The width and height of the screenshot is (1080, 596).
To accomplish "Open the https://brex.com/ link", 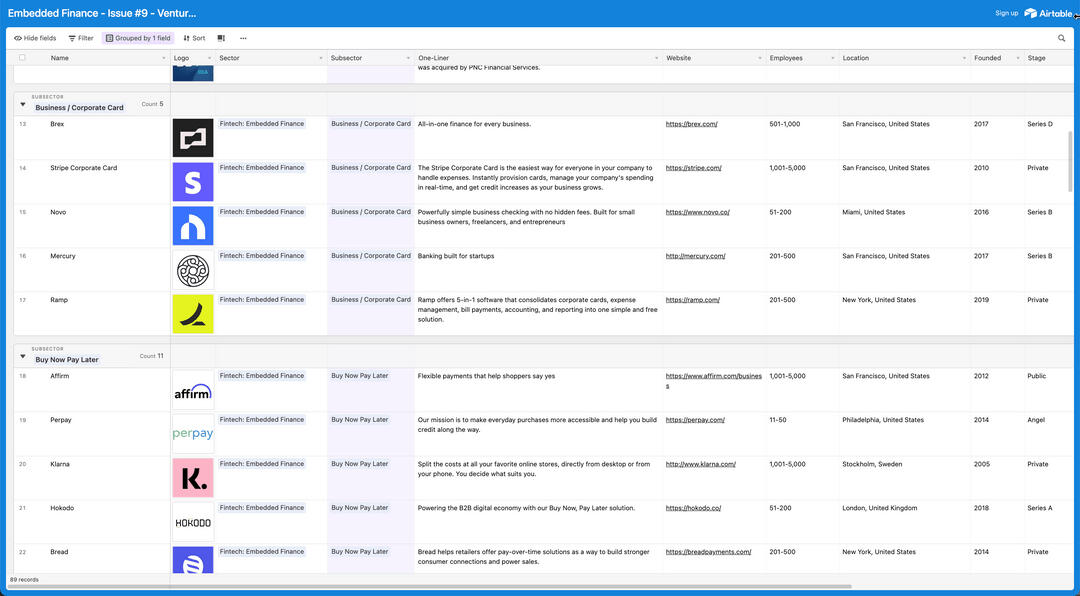I will [691, 124].
